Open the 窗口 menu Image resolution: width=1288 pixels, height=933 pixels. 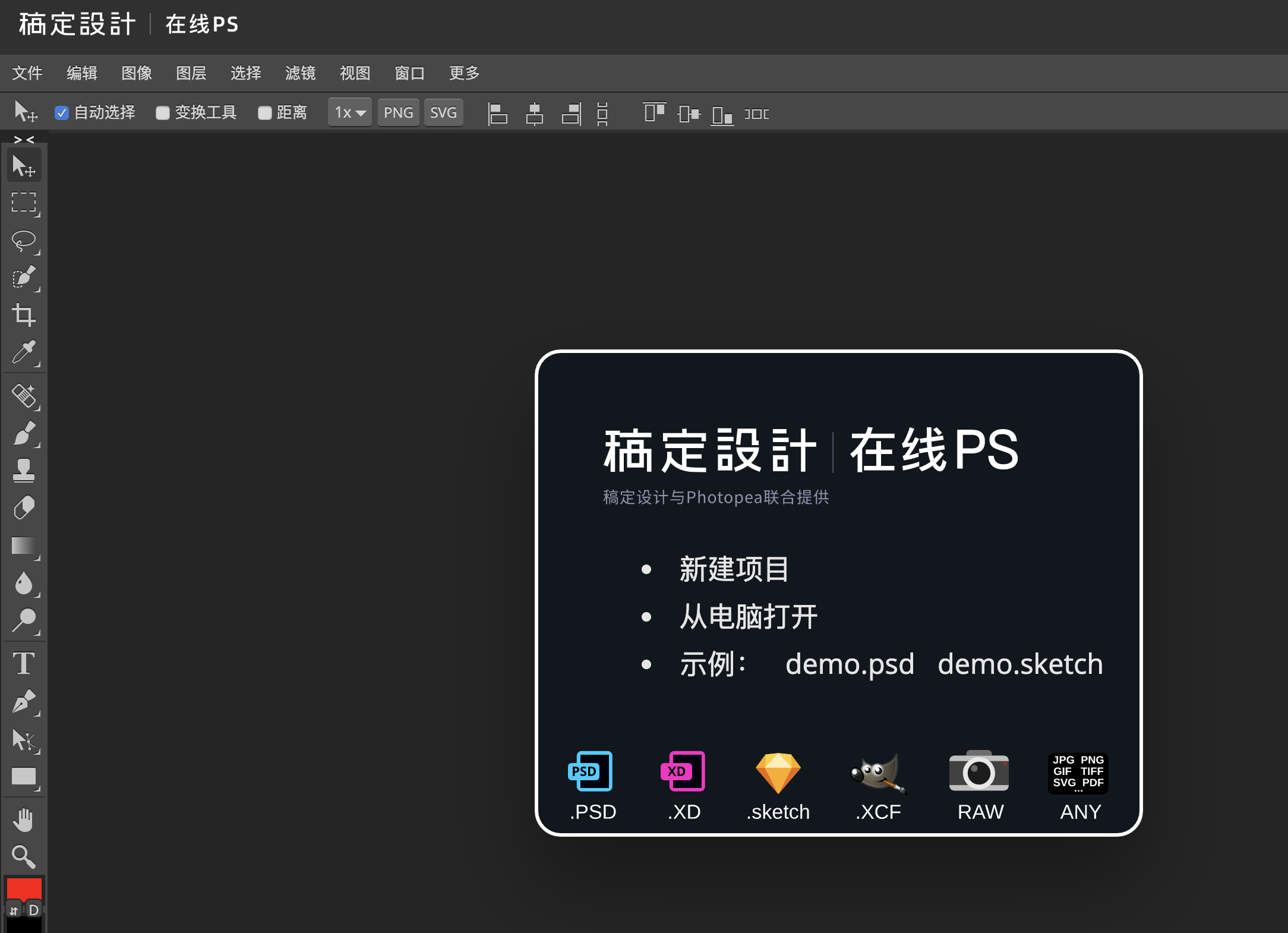tap(410, 73)
